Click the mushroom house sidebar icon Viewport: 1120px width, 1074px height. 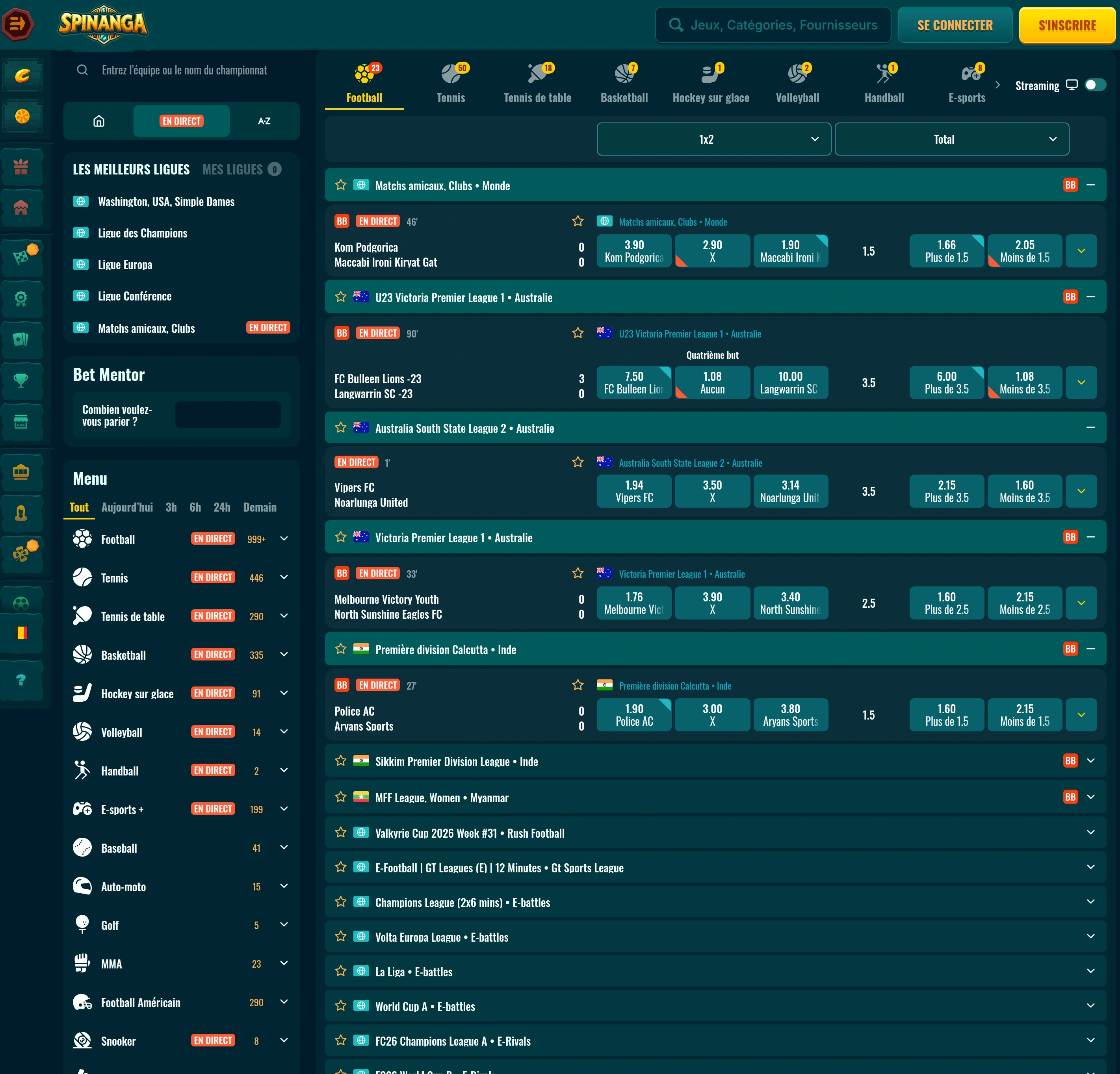click(x=21, y=208)
